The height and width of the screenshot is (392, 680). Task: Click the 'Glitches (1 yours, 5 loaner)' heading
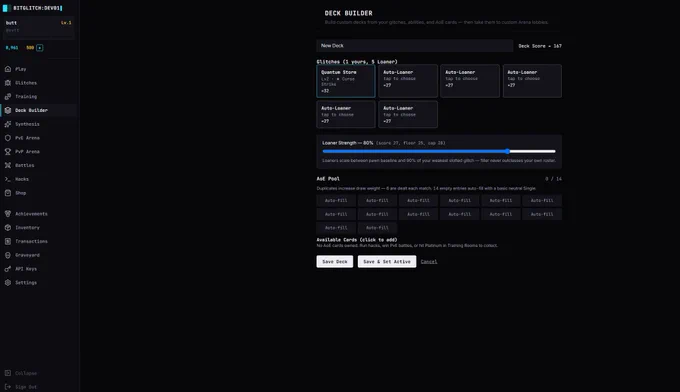pos(357,62)
